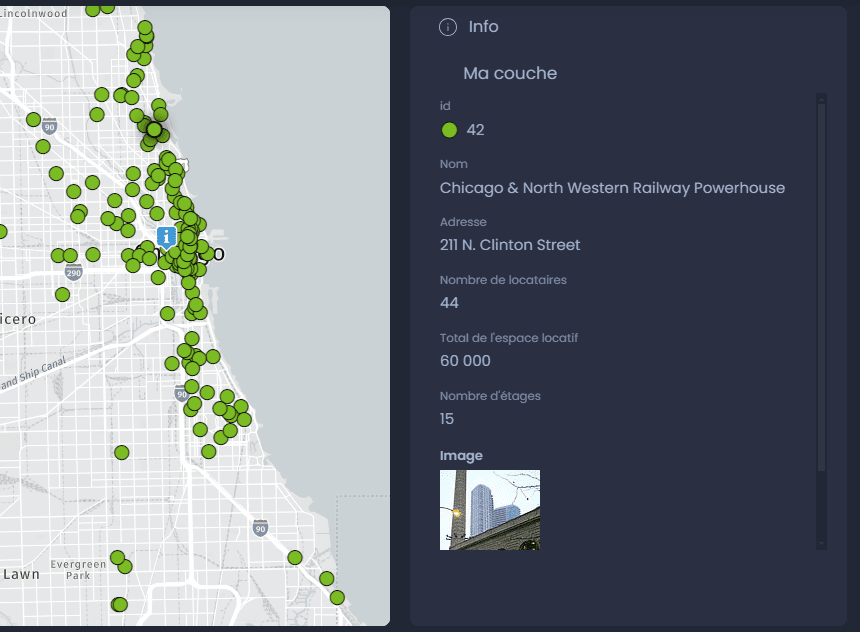This screenshot has width=860, height=632.
Task: Click the scrollbar up arrow in info panel
Action: point(821,99)
